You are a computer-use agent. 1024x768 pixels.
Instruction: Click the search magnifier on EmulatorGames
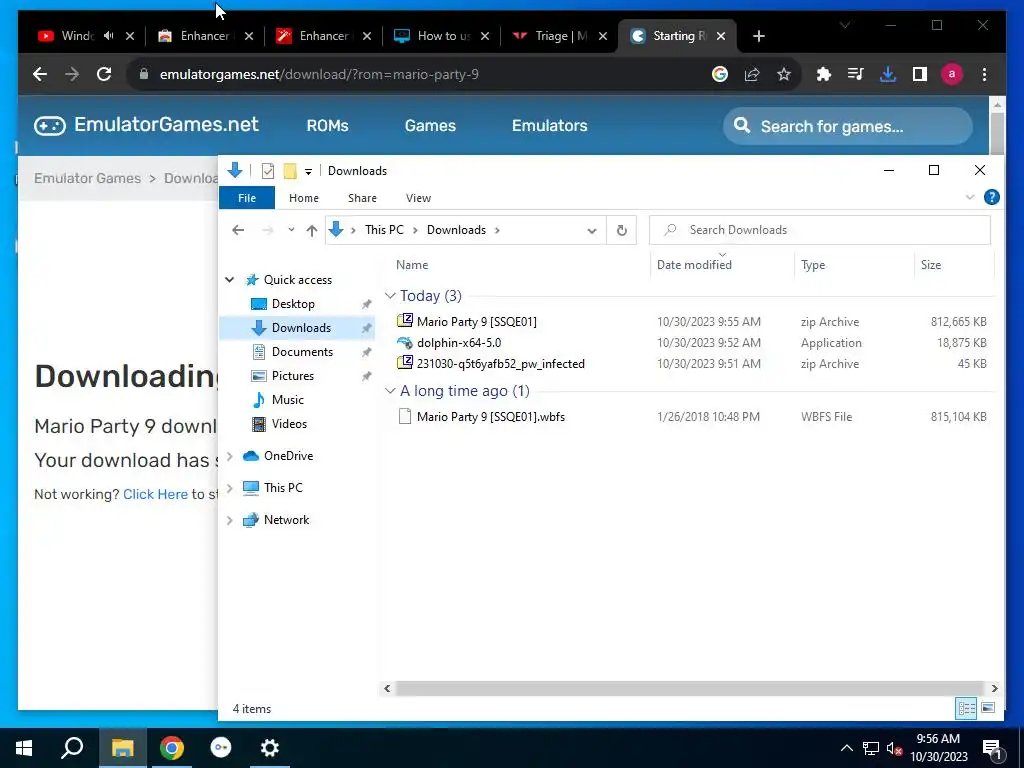pos(742,125)
